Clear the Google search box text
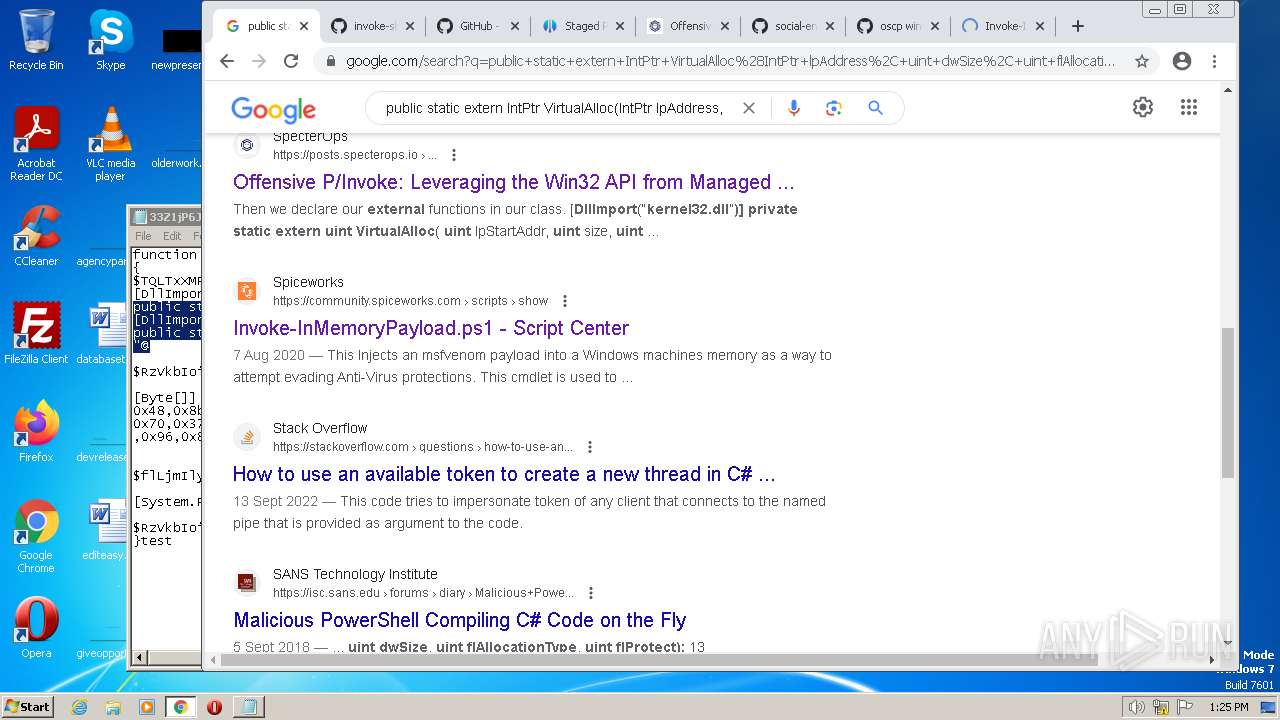 coord(748,108)
